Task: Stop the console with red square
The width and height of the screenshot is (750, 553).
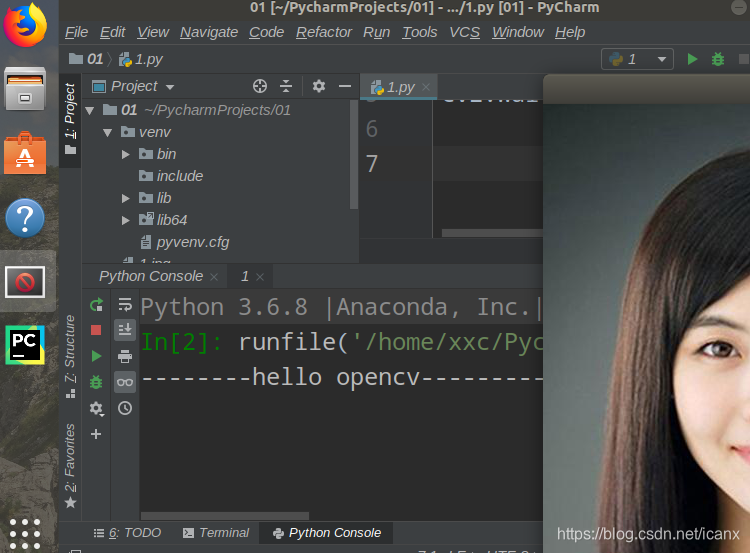Action: (x=96, y=331)
